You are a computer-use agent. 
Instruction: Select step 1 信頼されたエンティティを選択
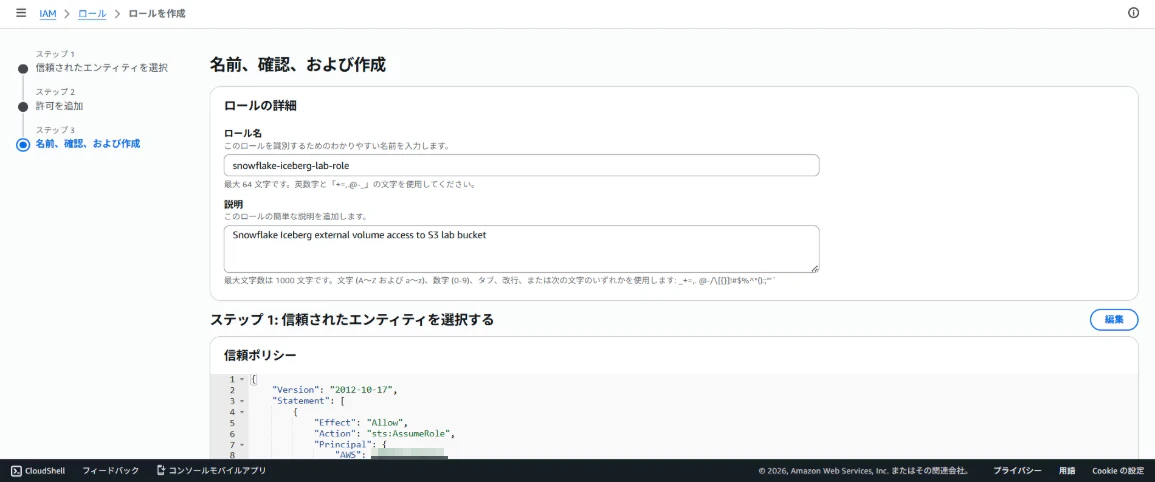tap(102, 68)
